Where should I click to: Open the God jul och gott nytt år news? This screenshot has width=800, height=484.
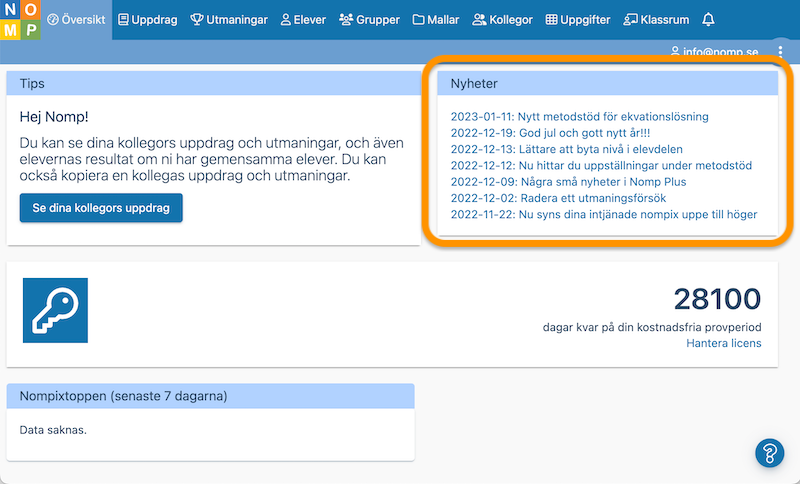coord(551,133)
